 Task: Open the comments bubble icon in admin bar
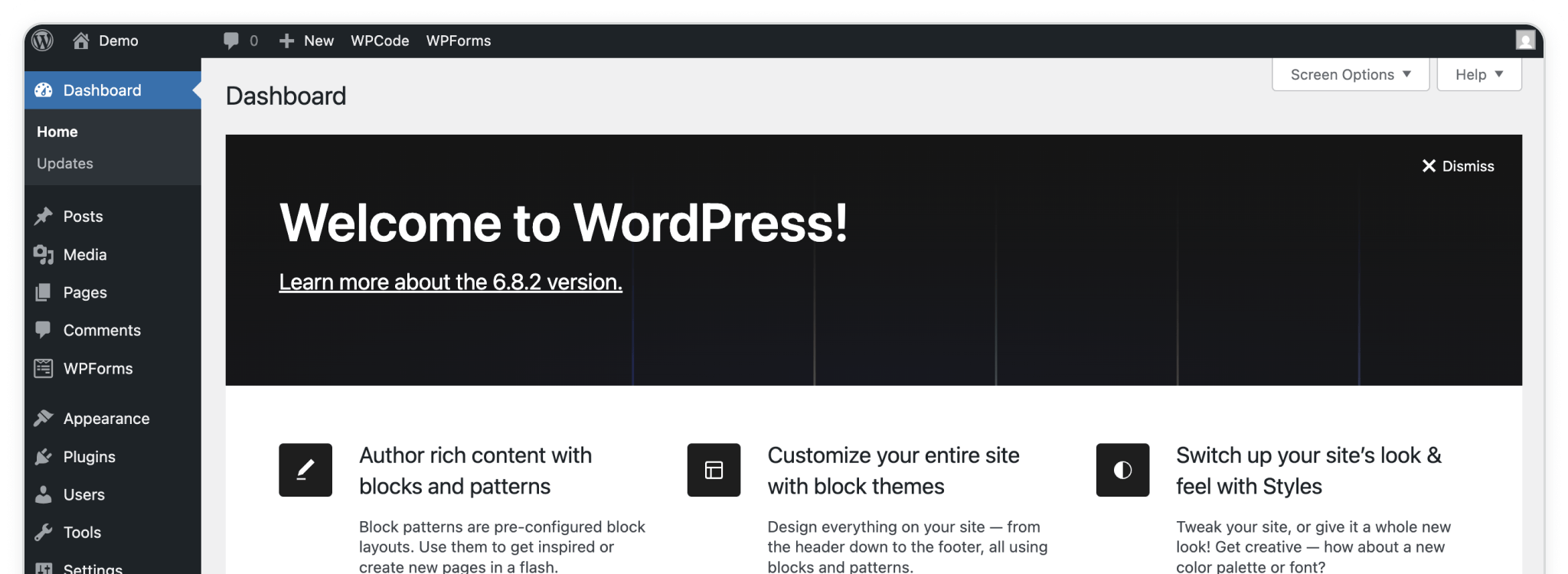[x=231, y=41]
